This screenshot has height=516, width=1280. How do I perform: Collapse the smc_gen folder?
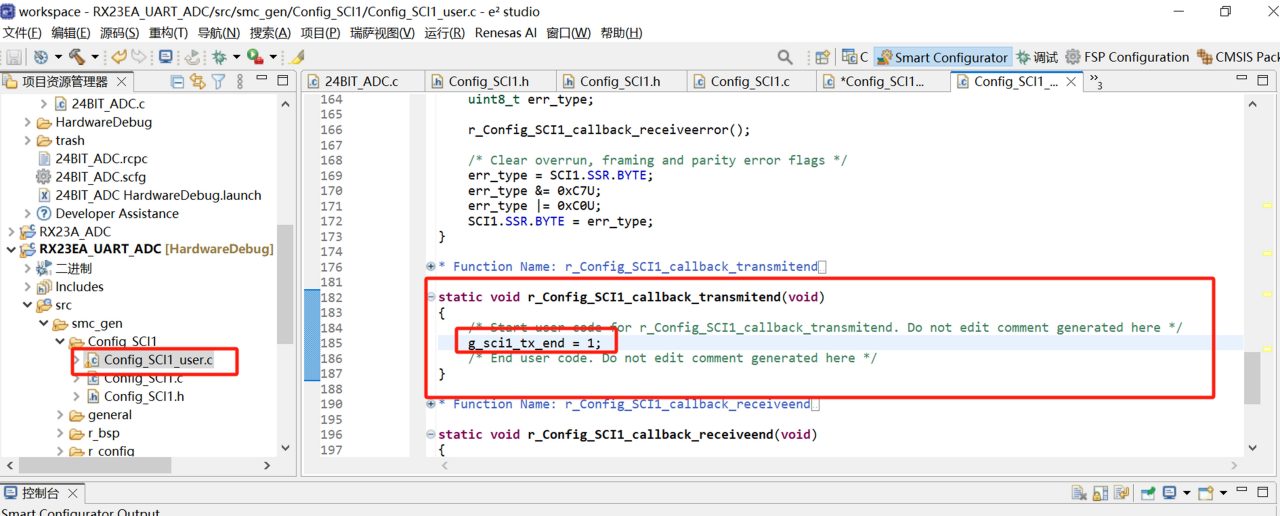click(43, 324)
